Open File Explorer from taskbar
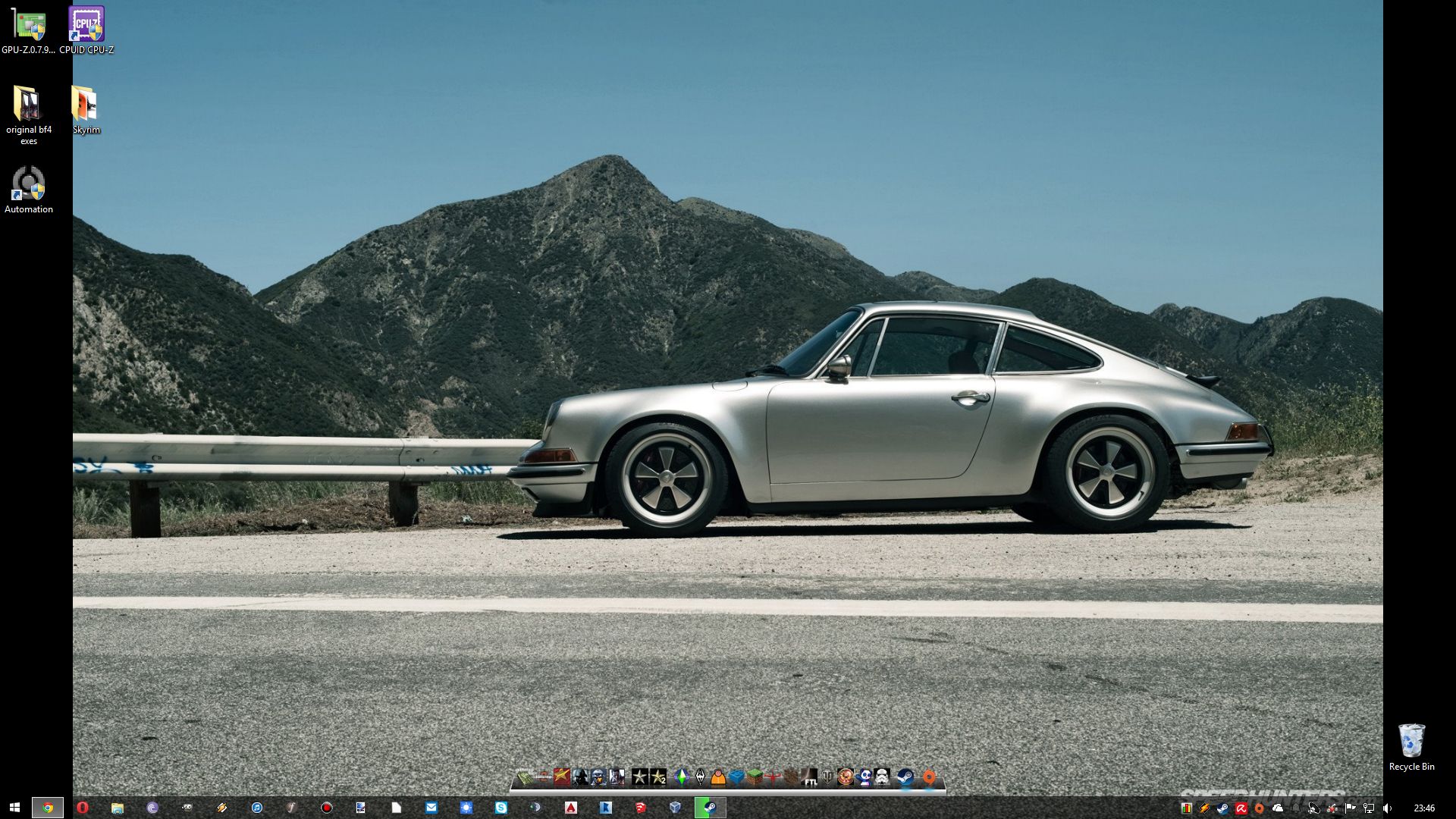 point(118,808)
